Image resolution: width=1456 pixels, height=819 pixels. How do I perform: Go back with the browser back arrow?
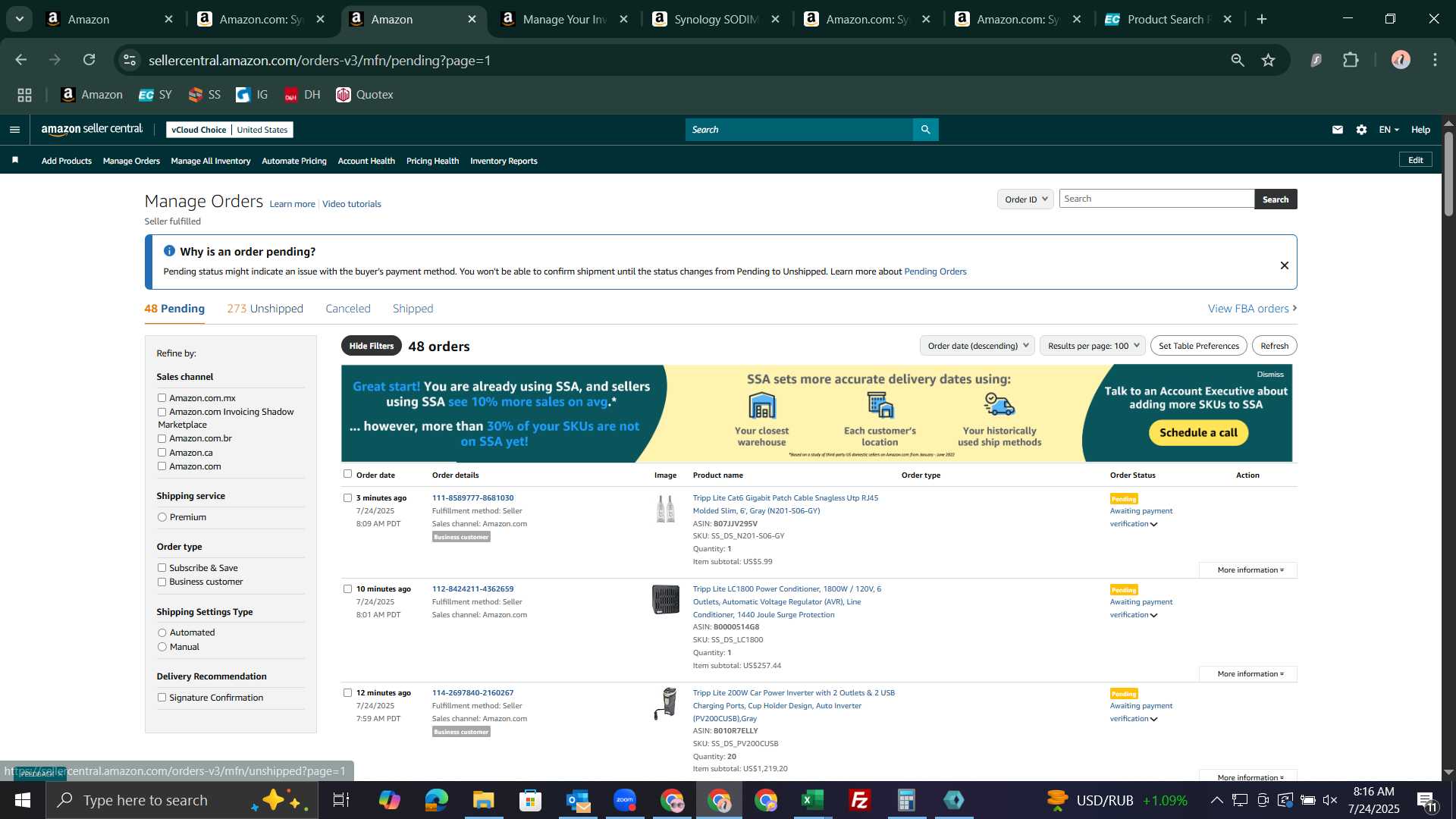21,60
